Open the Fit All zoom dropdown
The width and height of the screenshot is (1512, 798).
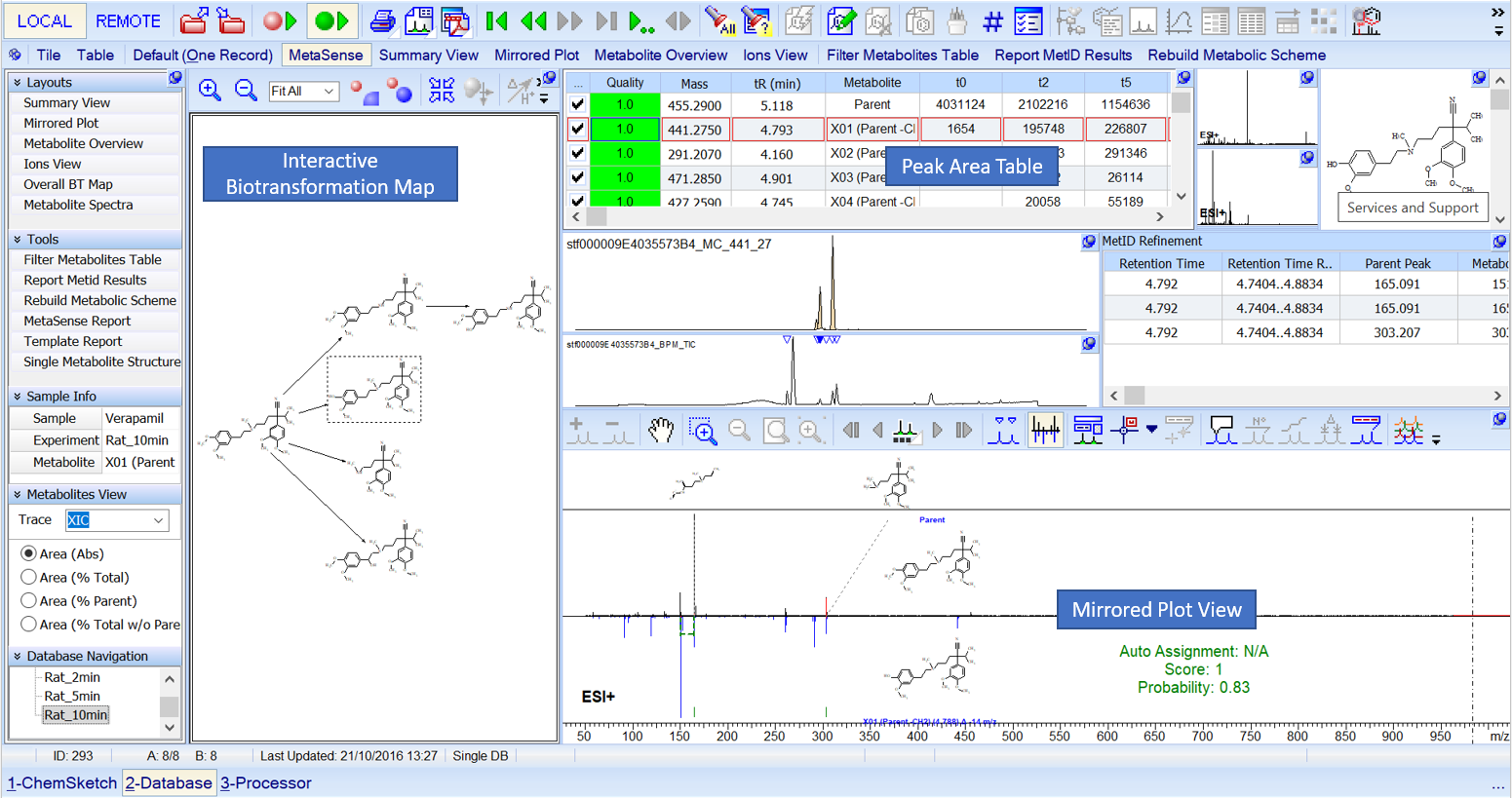tap(329, 91)
